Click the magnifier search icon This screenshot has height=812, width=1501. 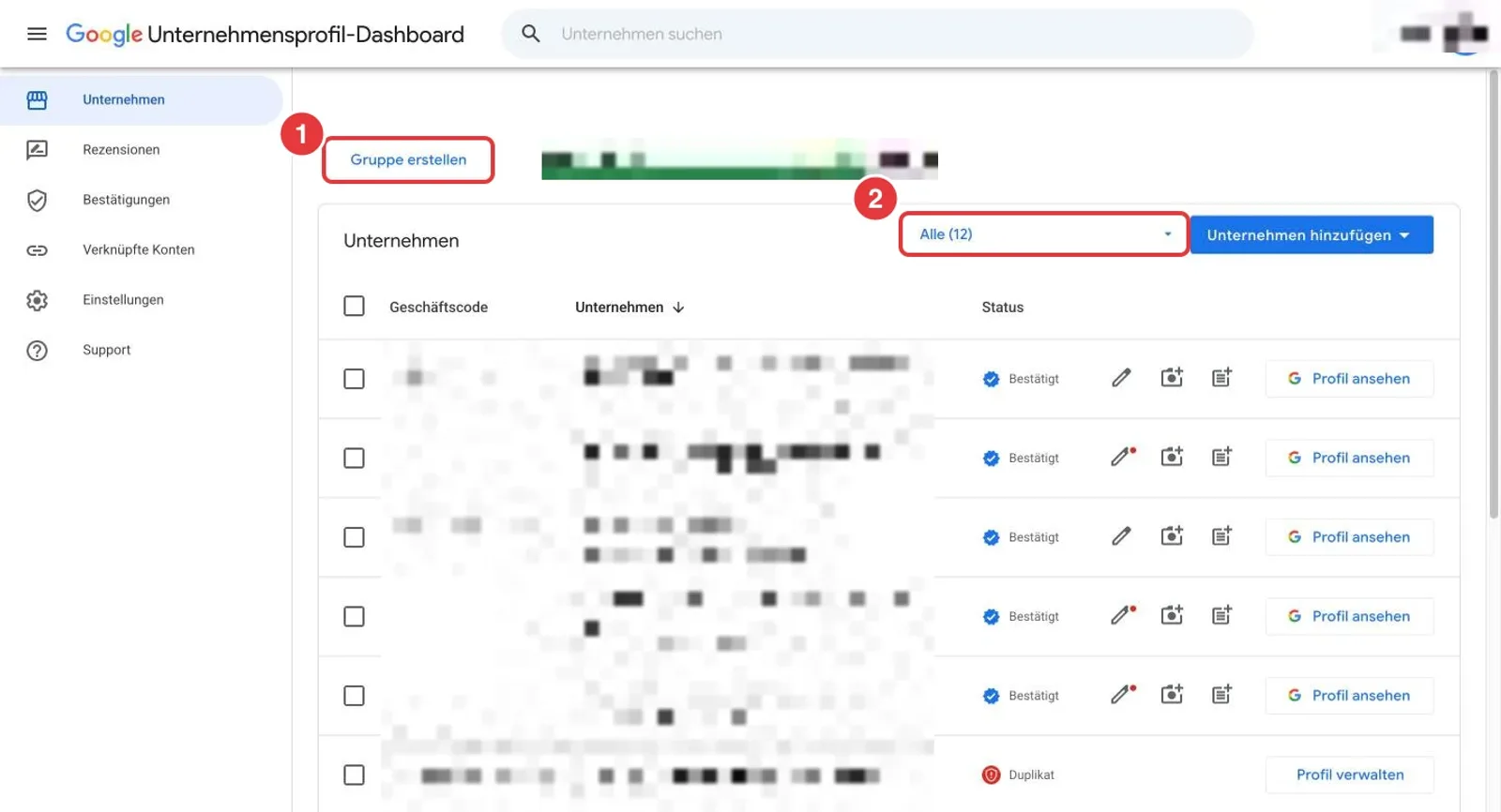click(531, 34)
